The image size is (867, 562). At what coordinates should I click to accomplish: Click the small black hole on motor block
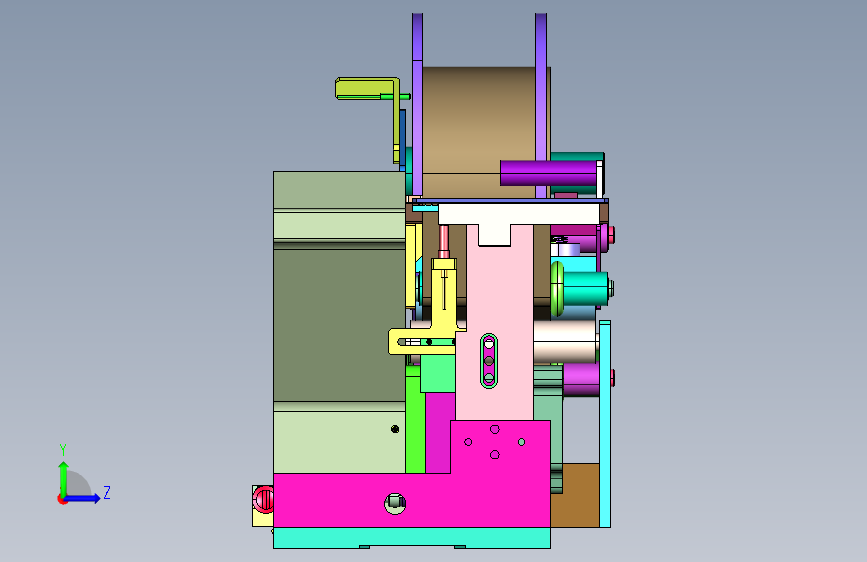(x=395, y=429)
